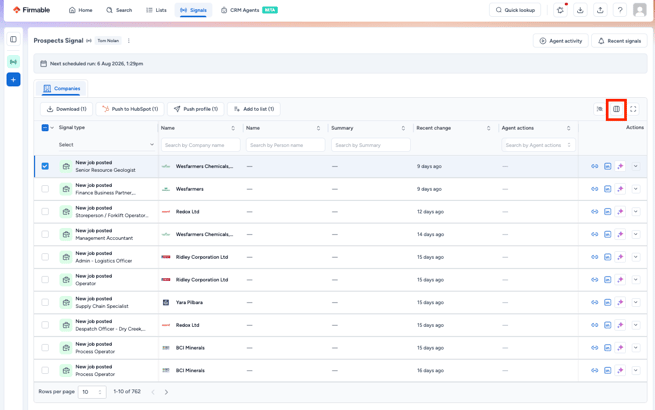655x410 pixels.
Task: Open Rows per page dropdown
Action: coord(92,392)
